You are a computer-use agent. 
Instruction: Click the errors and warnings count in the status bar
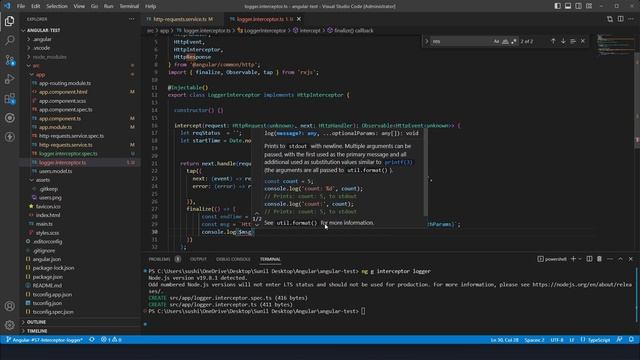[x=111, y=340]
